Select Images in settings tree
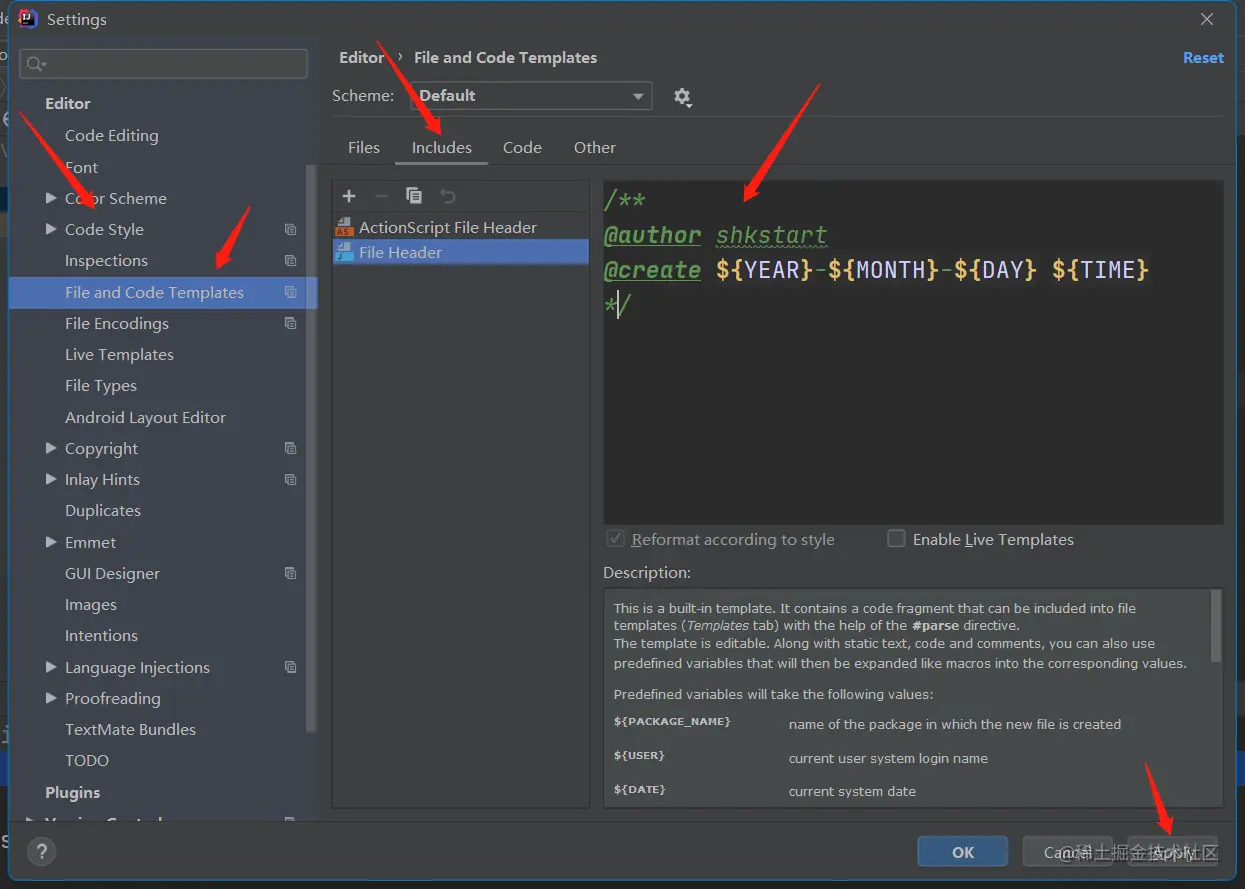Screen dimensions: 1245x889 pos(91,604)
